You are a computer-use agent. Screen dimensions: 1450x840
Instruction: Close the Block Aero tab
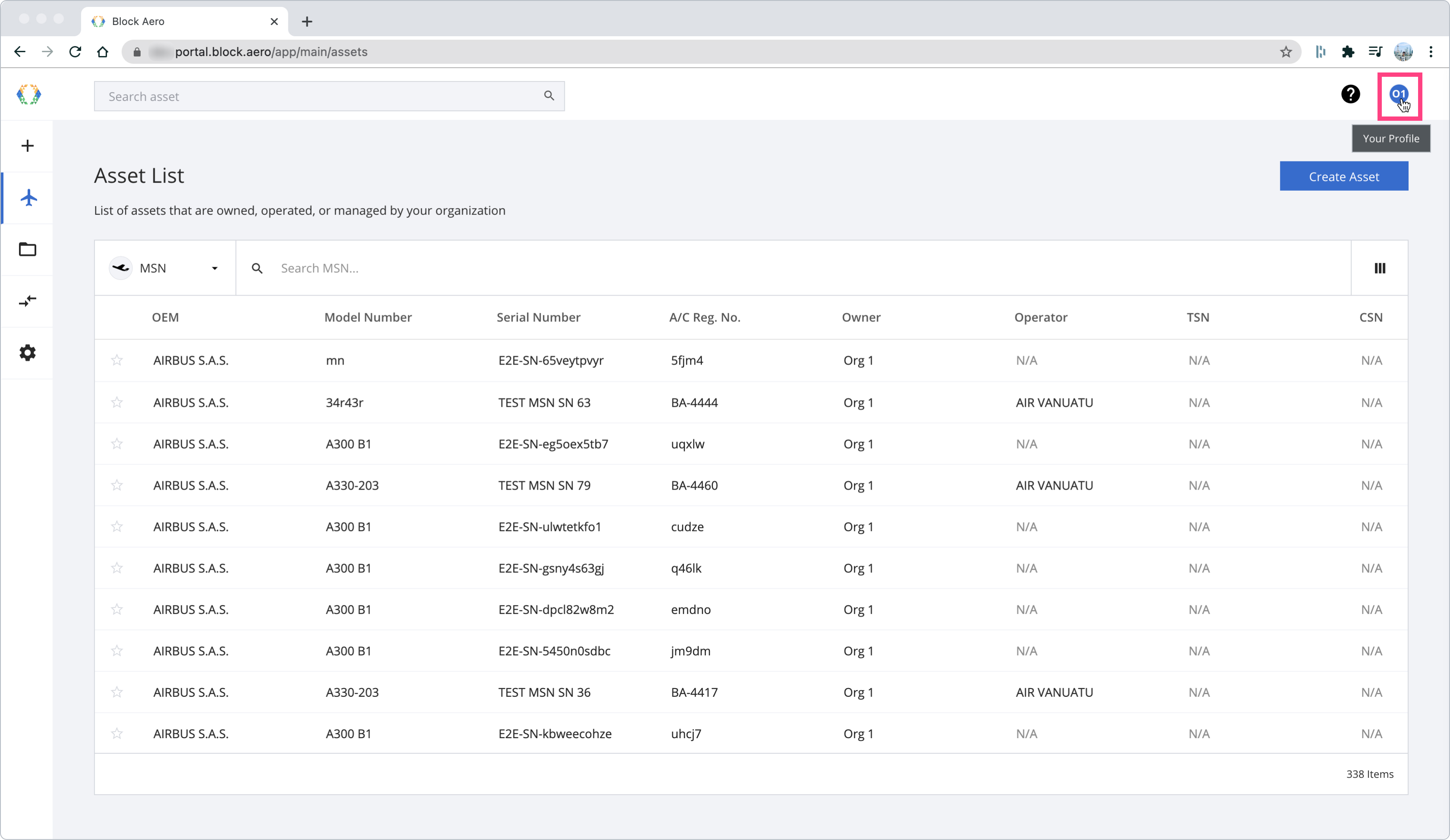[x=274, y=21]
